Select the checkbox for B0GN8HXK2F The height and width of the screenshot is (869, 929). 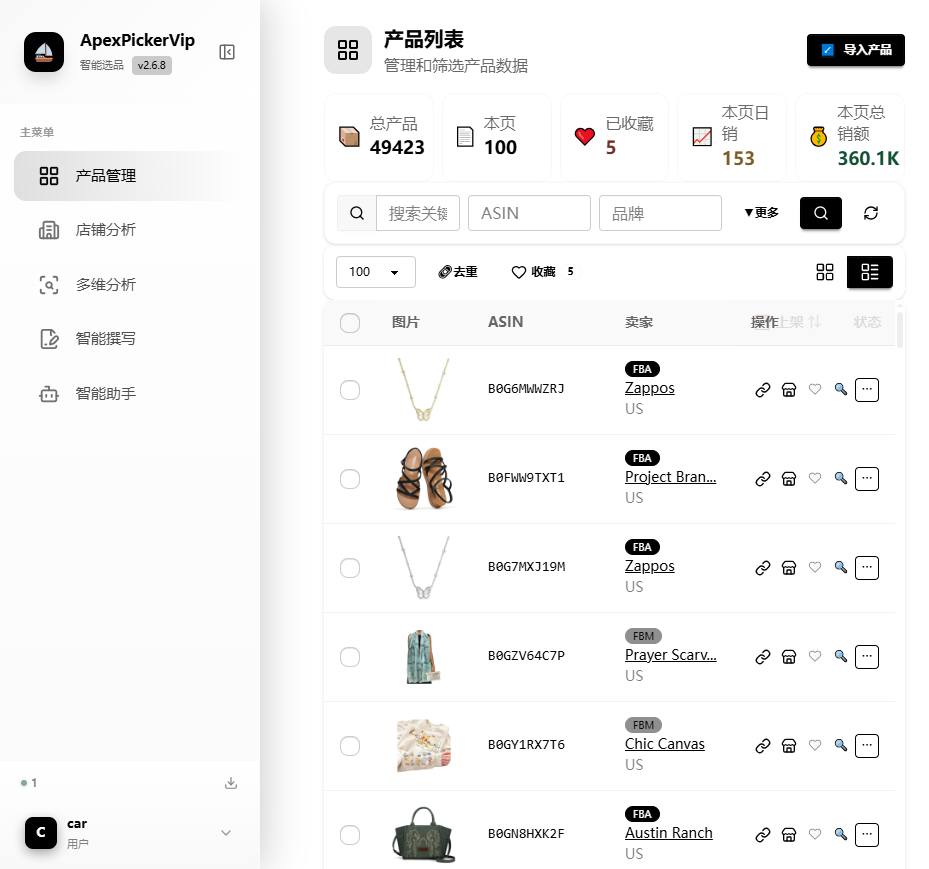tap(350, 835)
